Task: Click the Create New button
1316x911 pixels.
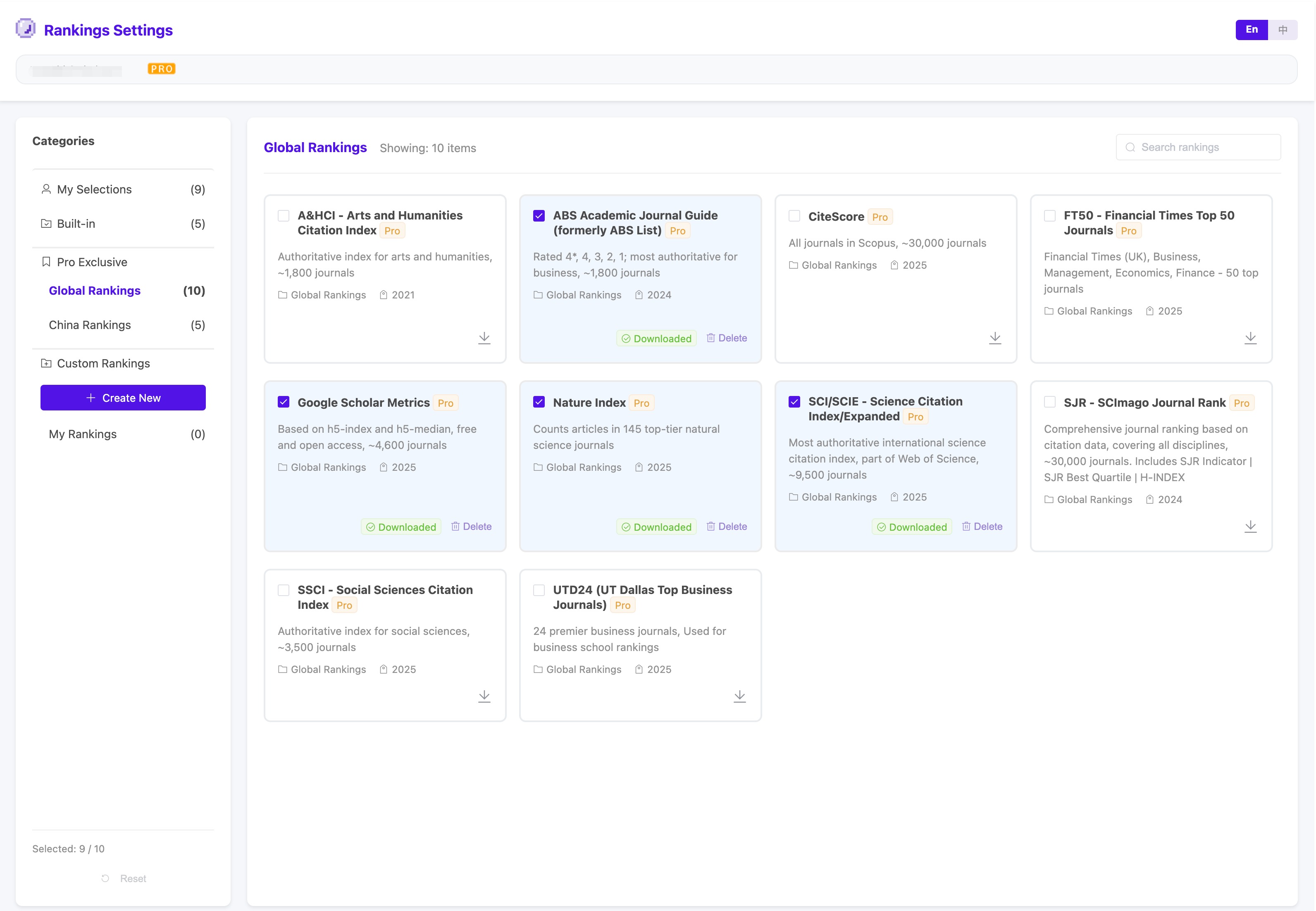Action: 123,398
